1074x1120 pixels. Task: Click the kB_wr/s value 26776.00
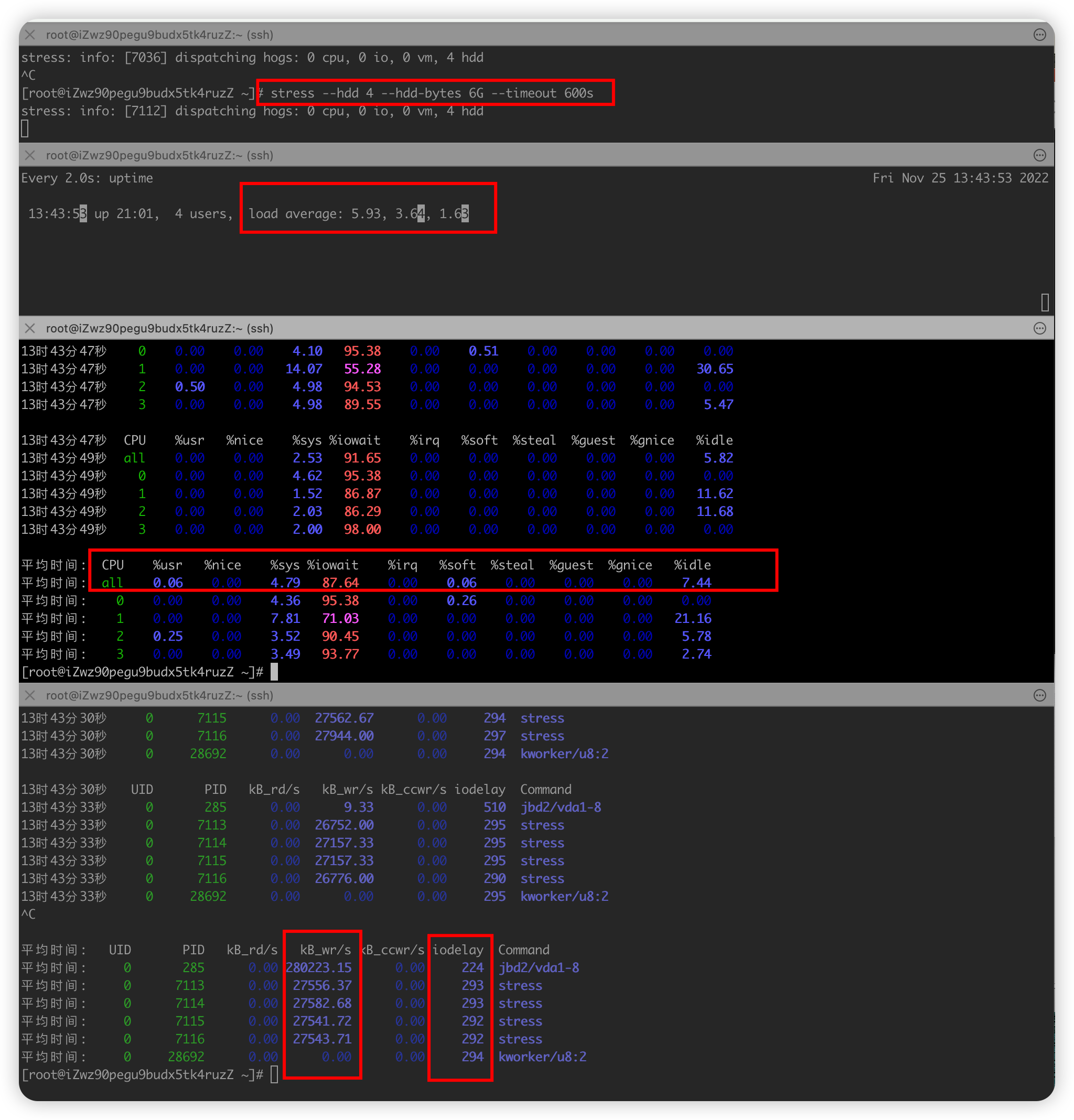coord(344,879)
